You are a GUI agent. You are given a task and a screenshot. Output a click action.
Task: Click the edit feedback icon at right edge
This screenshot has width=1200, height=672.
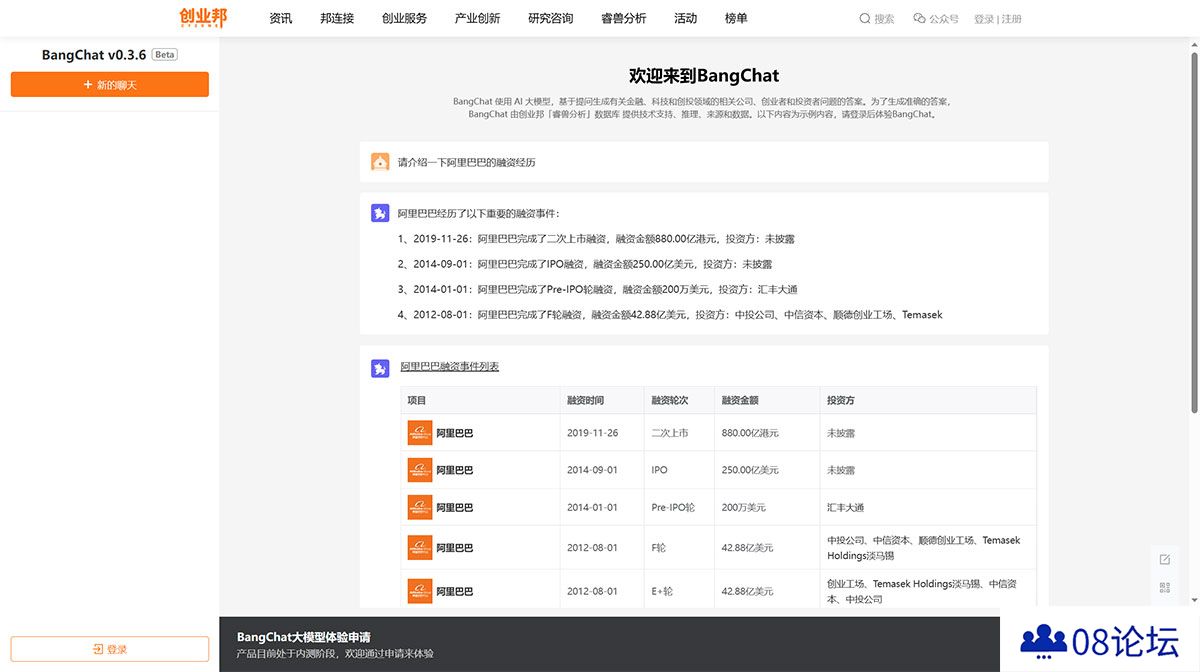click(x=1164, y=560)
